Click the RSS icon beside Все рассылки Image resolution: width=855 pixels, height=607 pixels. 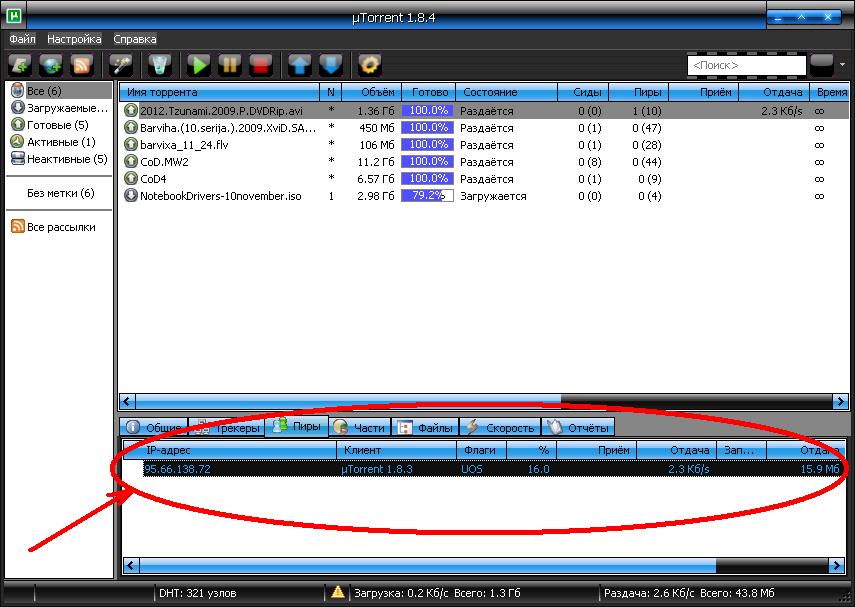(x=17, y=227)
